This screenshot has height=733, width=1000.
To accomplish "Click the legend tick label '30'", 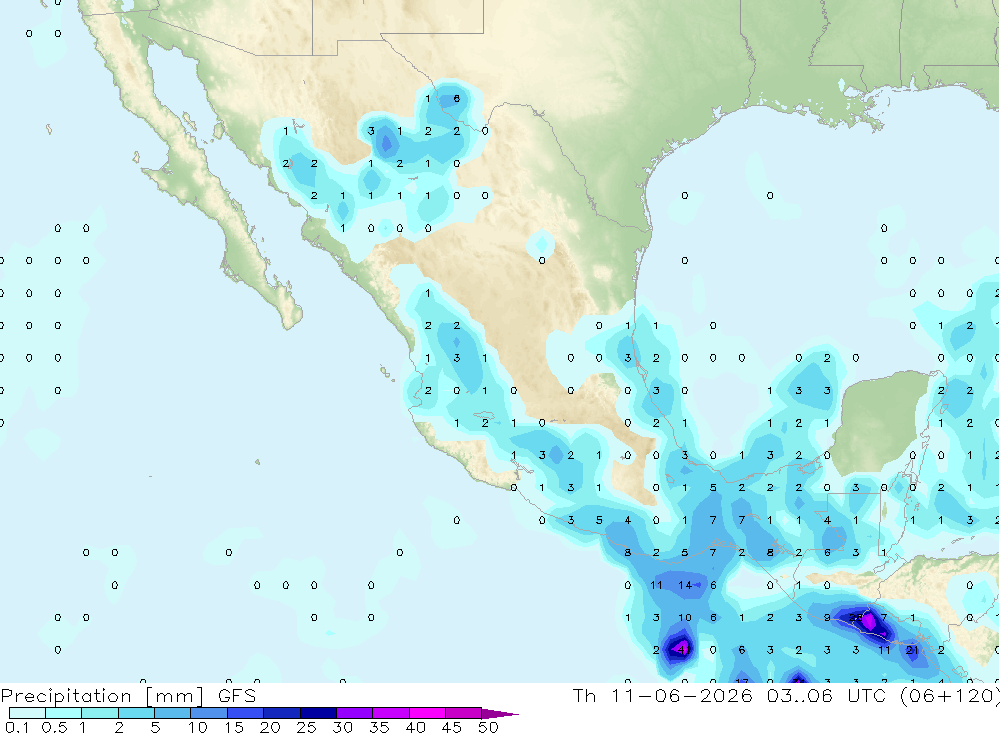I will [342, 727].
